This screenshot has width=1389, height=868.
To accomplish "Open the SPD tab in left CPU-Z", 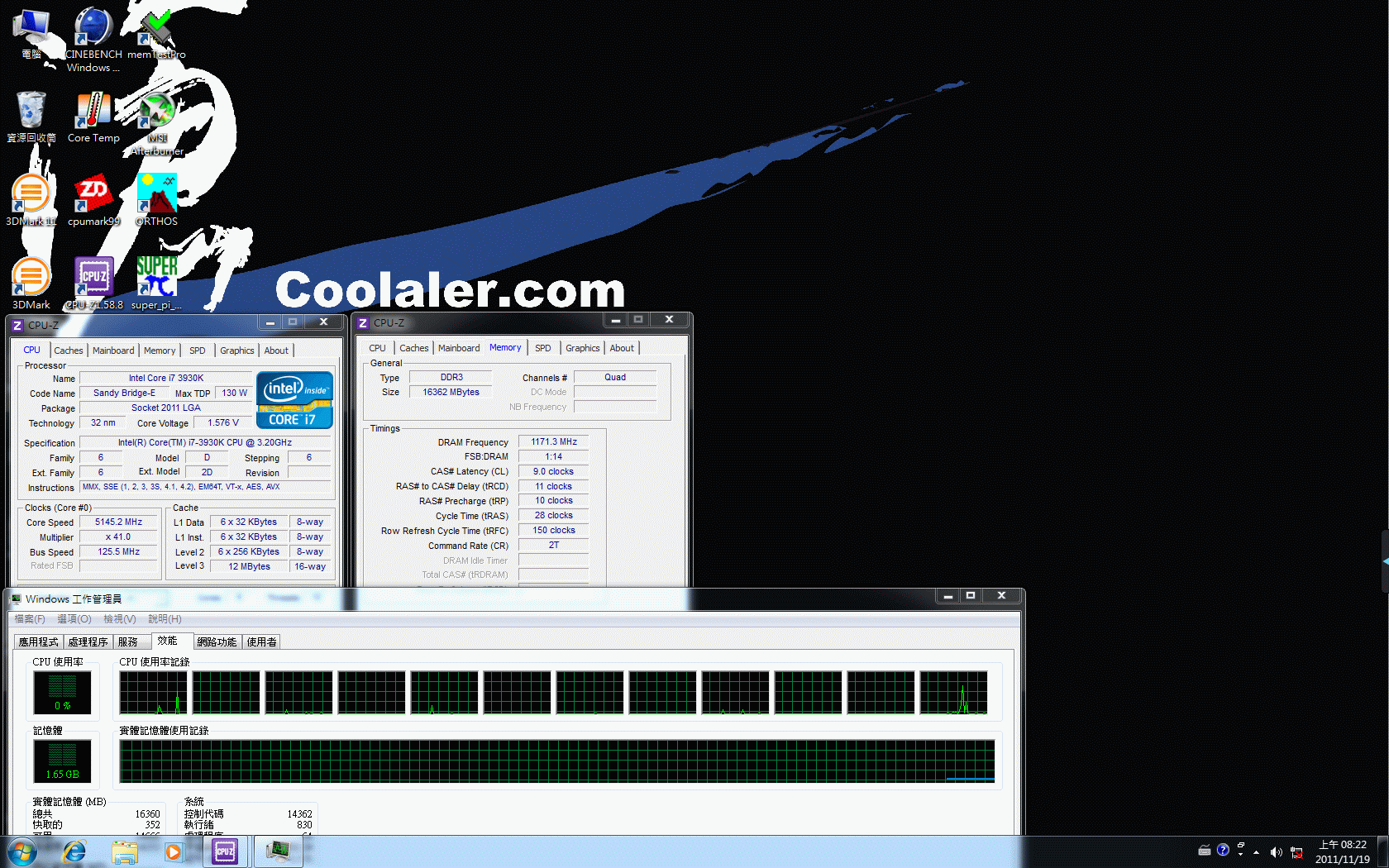I will [x=198, y=351].
